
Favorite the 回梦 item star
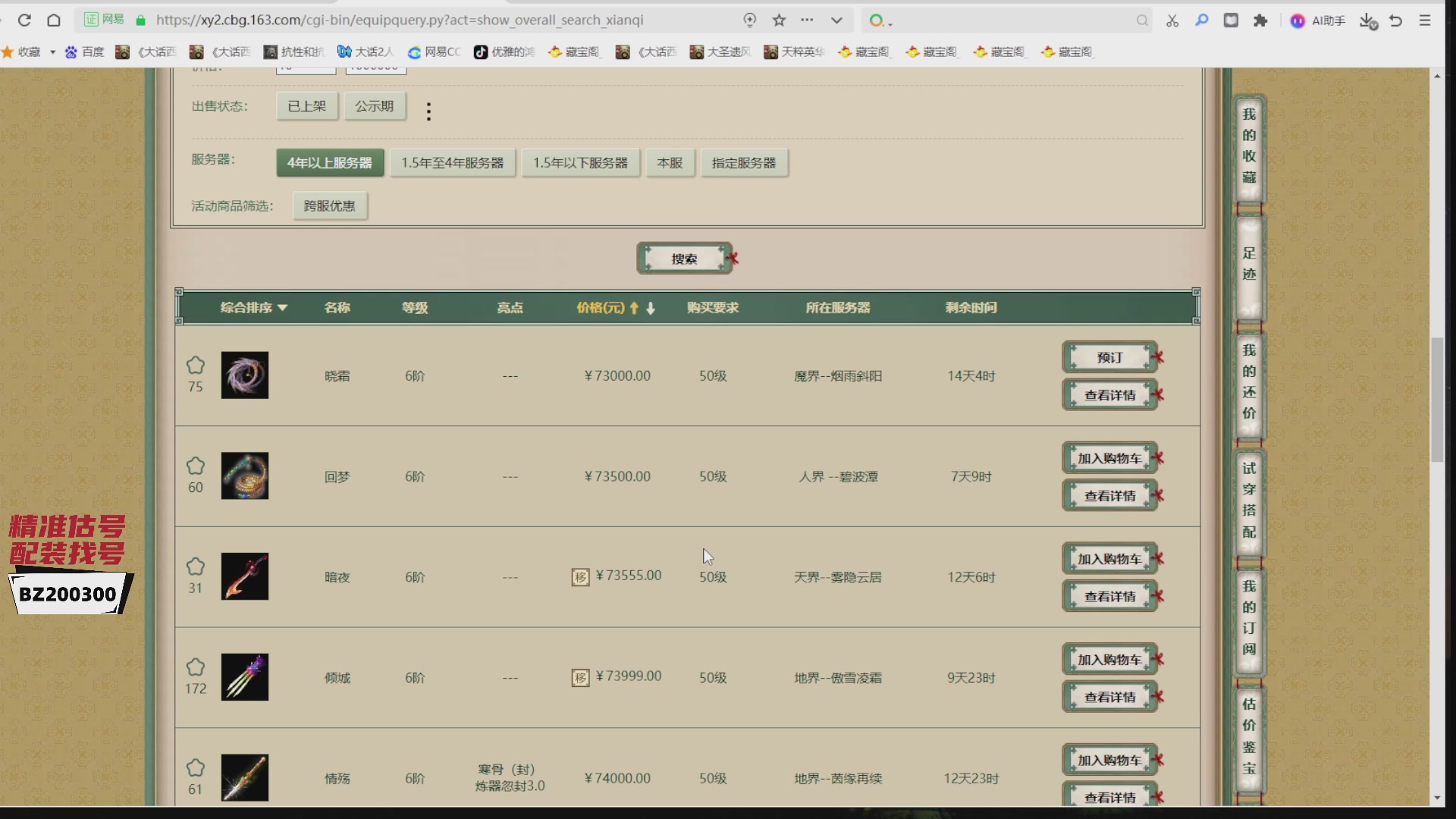pos(196,466)
